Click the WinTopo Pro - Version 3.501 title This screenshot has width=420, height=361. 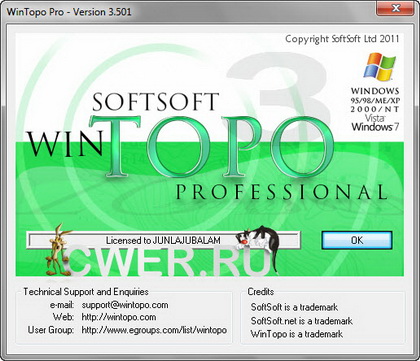tap(69, 12)
